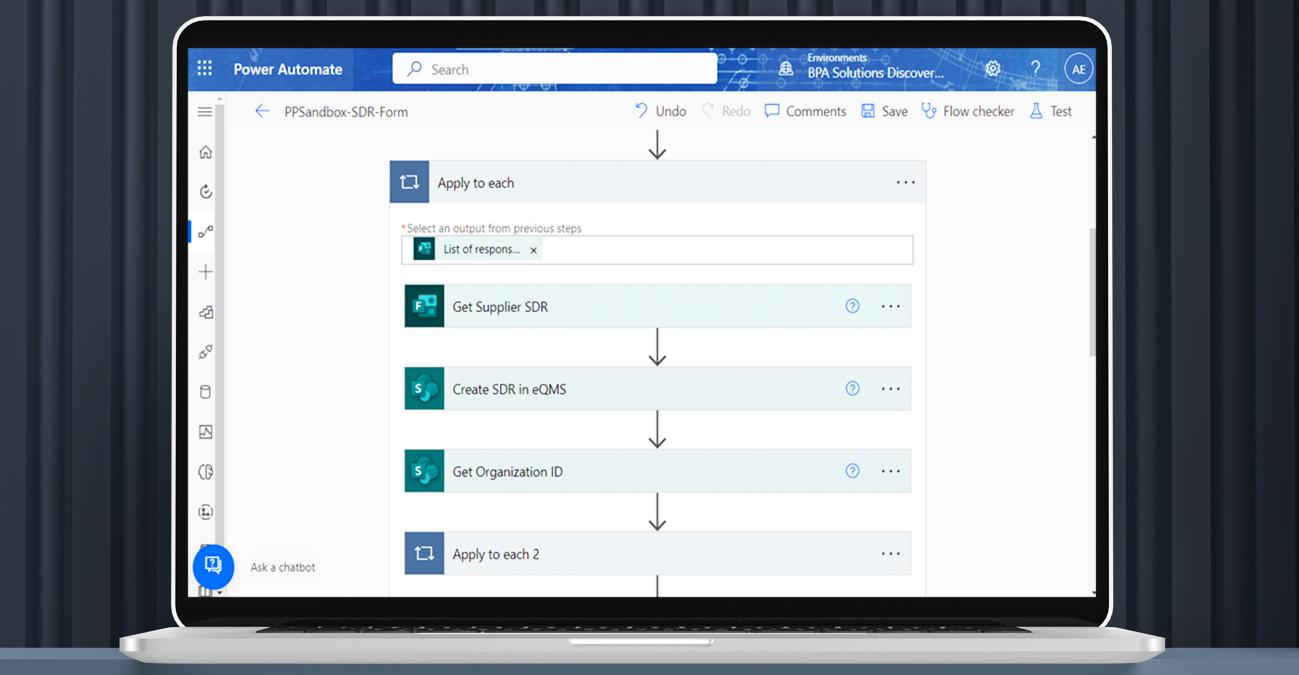Open the Get Organization ID ellipsis menu
1299x675 pixels.
tap(890, 471)
